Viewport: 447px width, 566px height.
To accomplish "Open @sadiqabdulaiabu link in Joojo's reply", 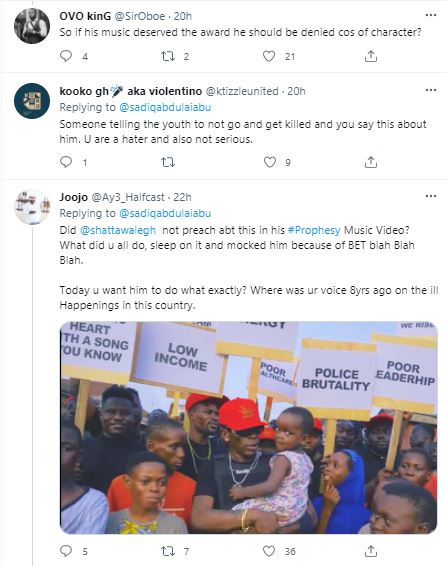I will (x=165, y=213).
